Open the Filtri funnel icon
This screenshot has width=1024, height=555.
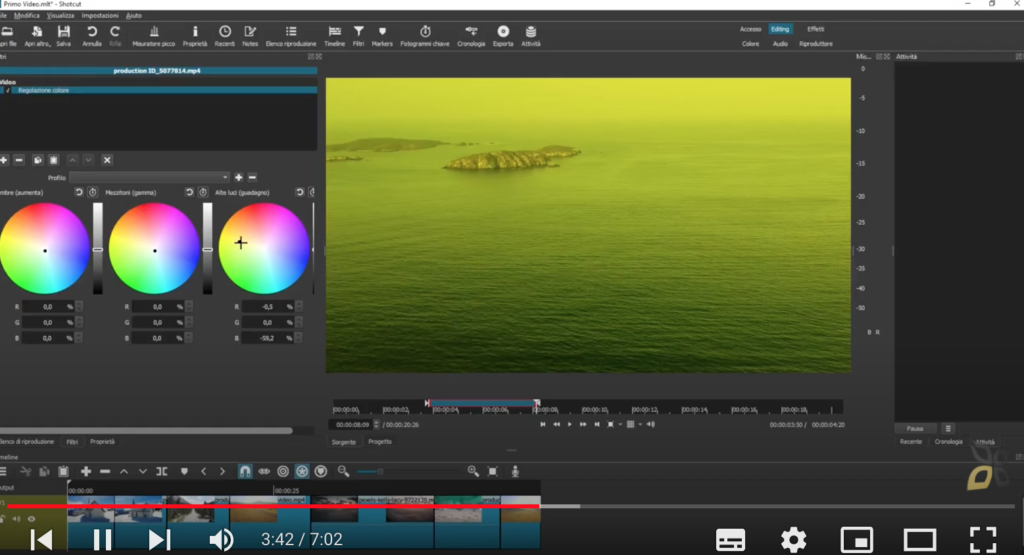pos(359,36)
